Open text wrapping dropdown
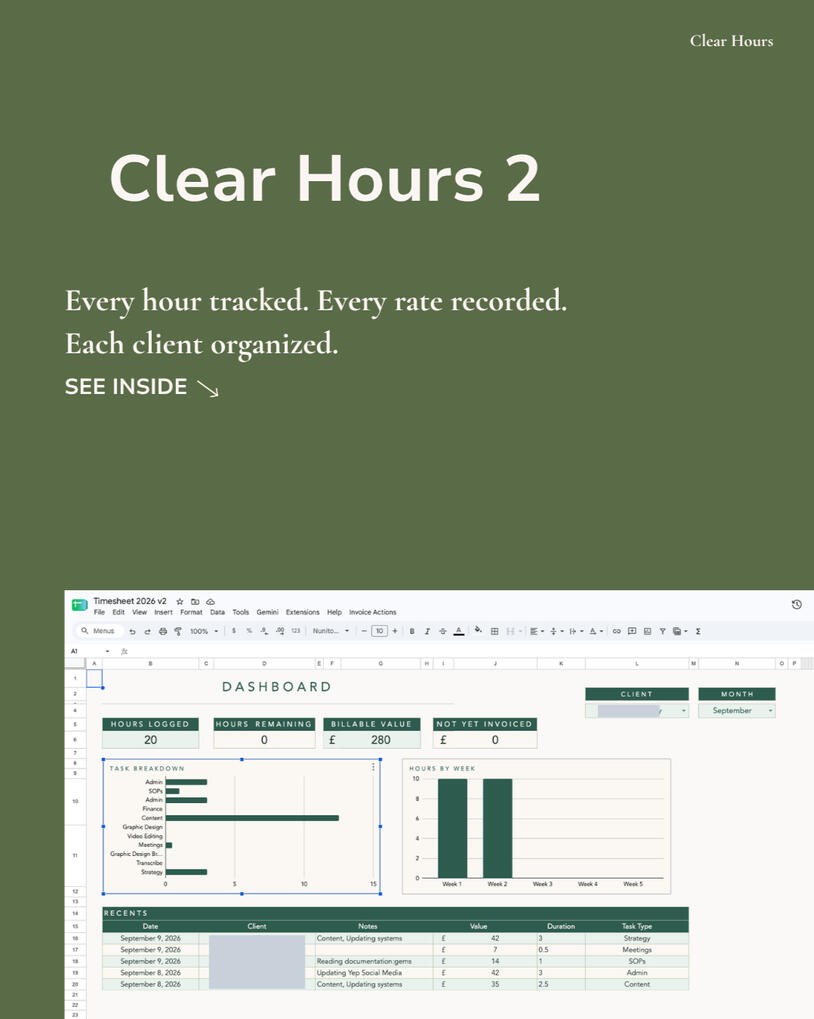This screenshot has width=814, height=1019. coord(576,631)
